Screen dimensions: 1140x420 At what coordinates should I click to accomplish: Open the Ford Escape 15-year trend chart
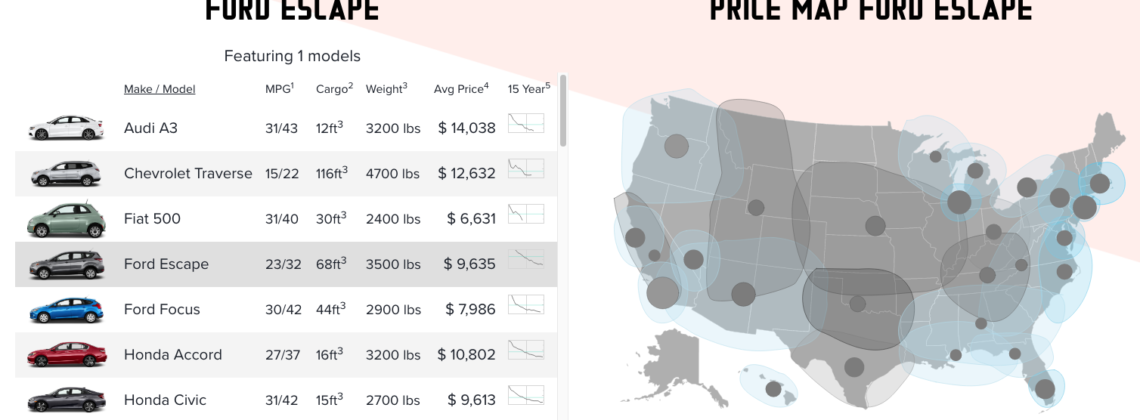click(x=526, y=260)
